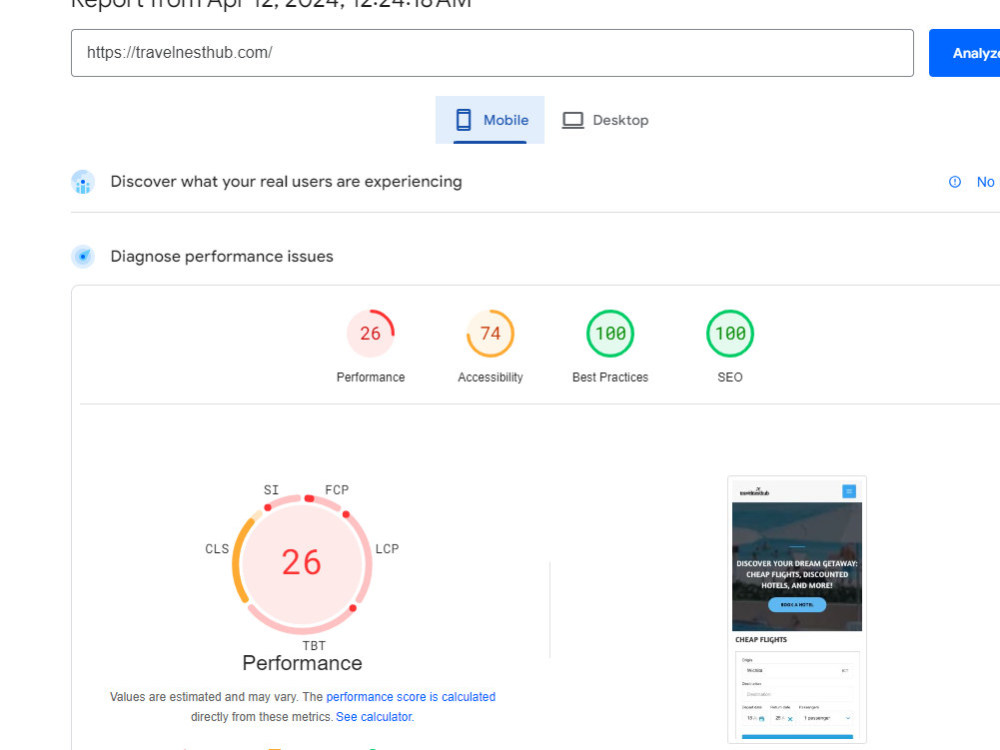Click the LCP metric label on gauge
1000x750 pixels.
[387, 548]
